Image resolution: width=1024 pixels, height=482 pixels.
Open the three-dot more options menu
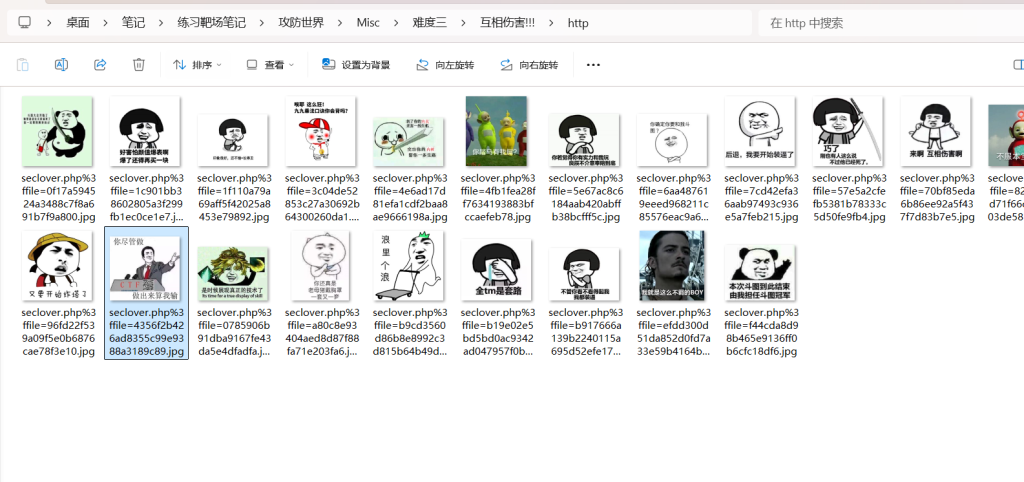(x=593, y=65)
